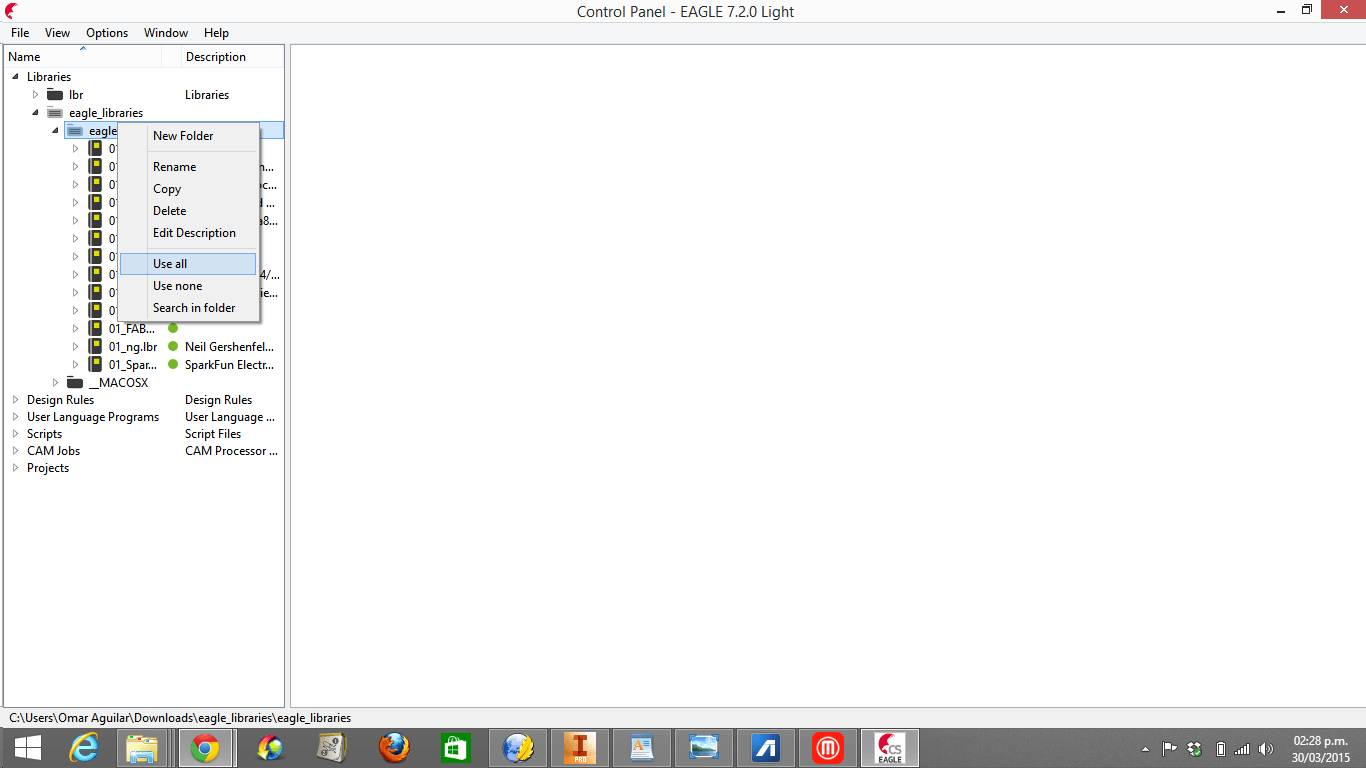
Task: Expand the User Language Programs node
Action: [x=15, y=417]
